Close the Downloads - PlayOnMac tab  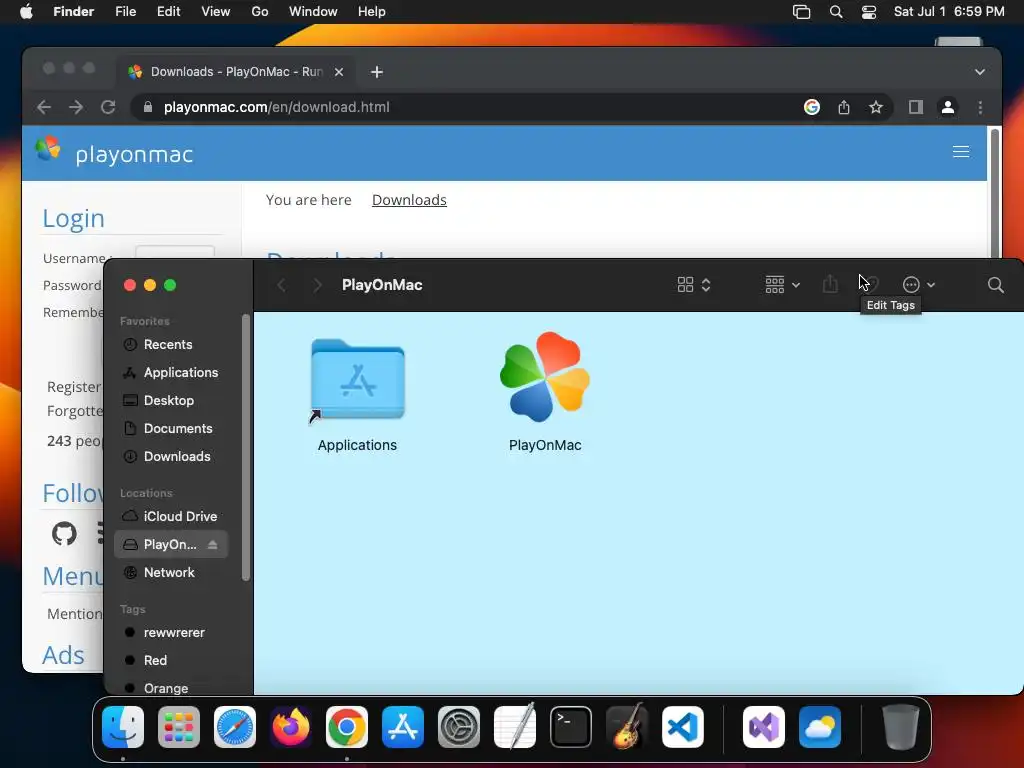pyautogui.click(x=339, y=72)
